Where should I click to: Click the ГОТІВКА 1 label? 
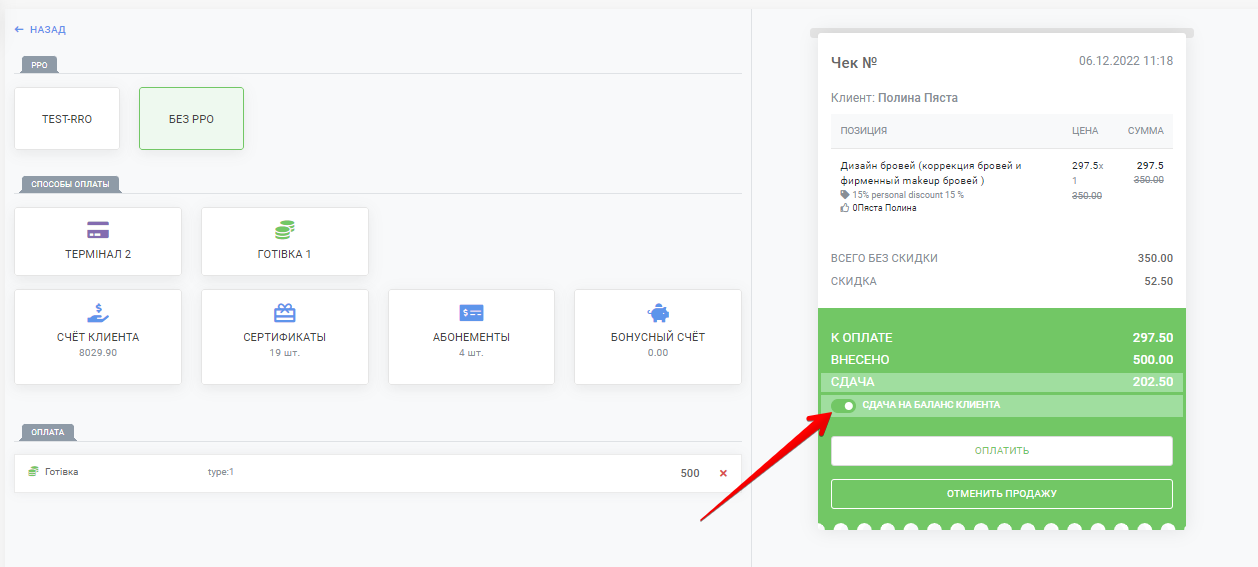click(x=285, y=254)
